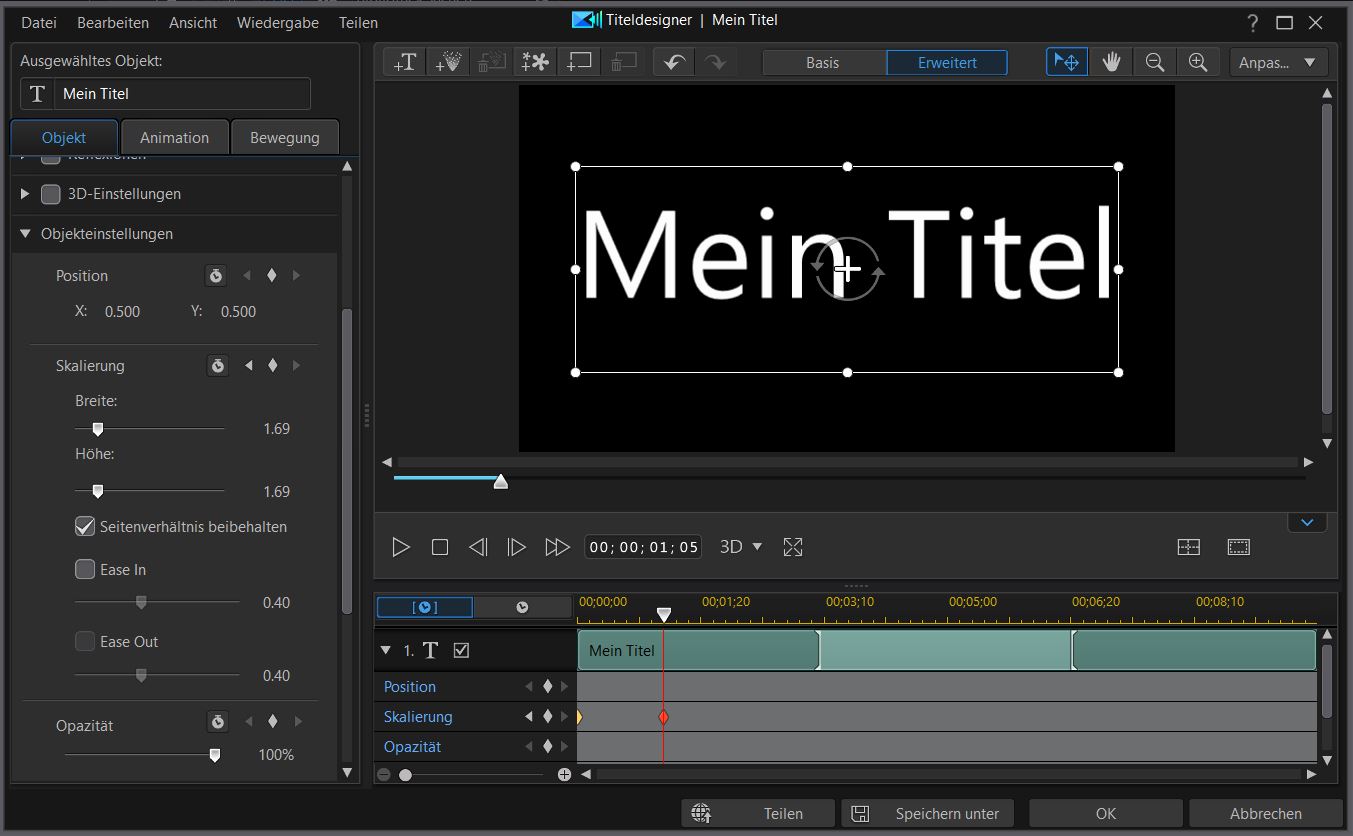This screenshot has height=836, width=1353.
Task: Select the red Skalierung keyframe on timeline
Action: [663, 717]
